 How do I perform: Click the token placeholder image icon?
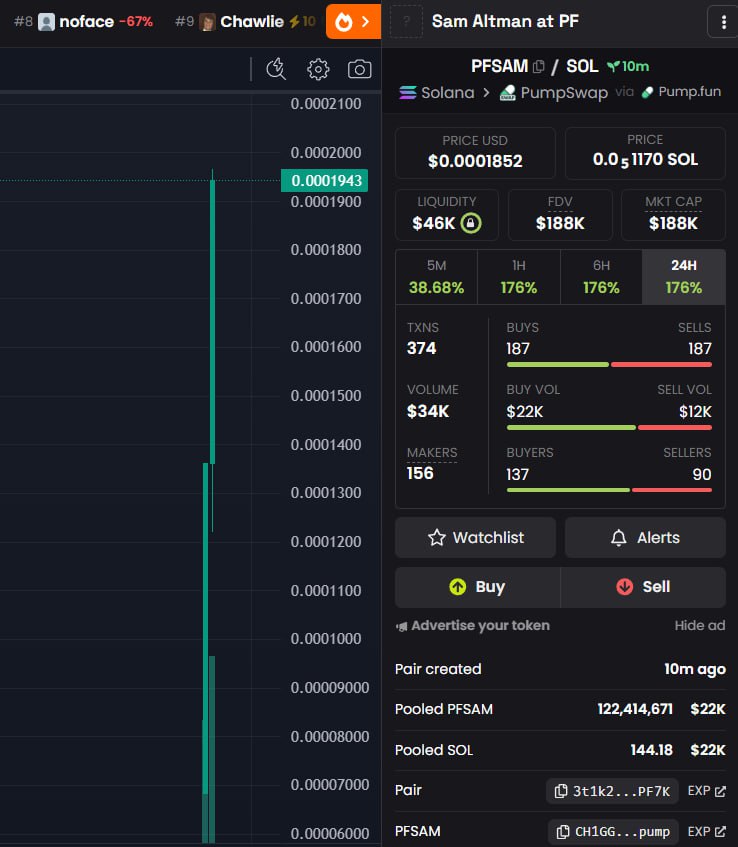click(x=406, y=22)
